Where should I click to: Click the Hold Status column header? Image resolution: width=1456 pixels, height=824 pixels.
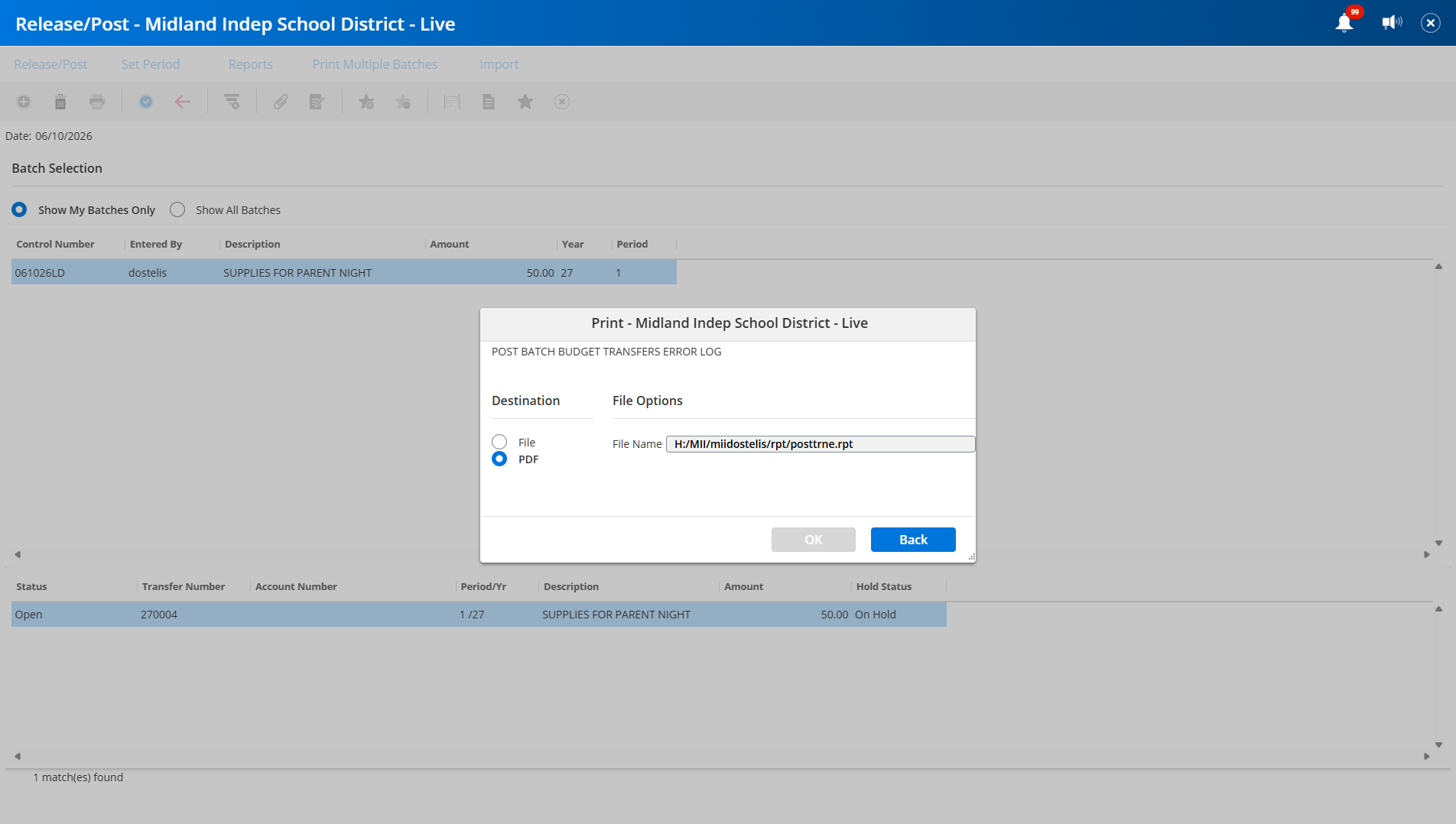click(x=884, y=586)
